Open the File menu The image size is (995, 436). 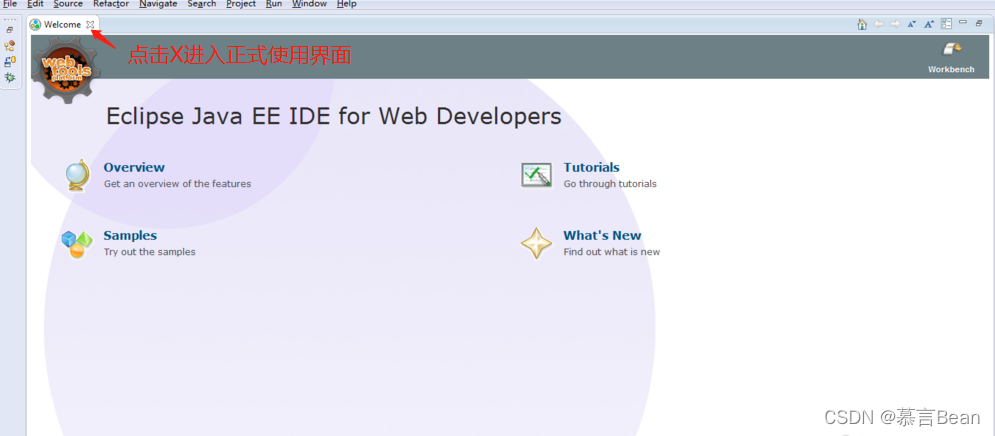tap(10, 4)
